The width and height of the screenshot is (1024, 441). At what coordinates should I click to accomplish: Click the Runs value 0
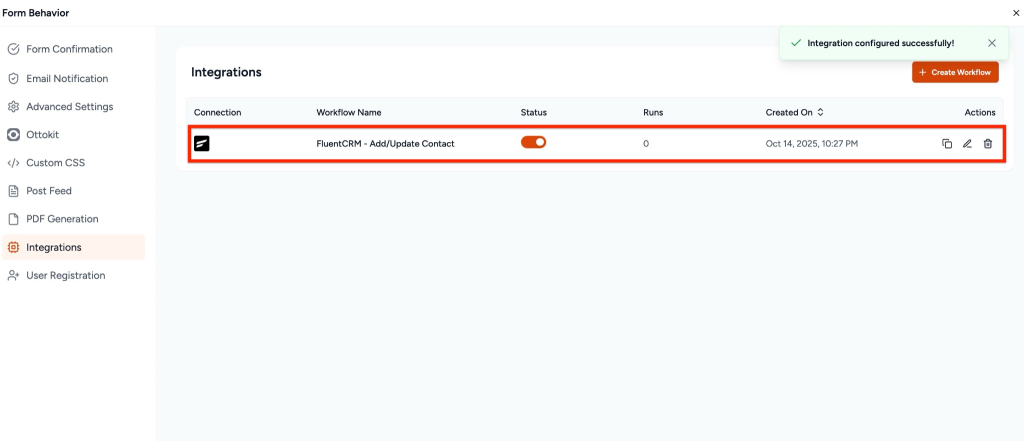[646, 144]
